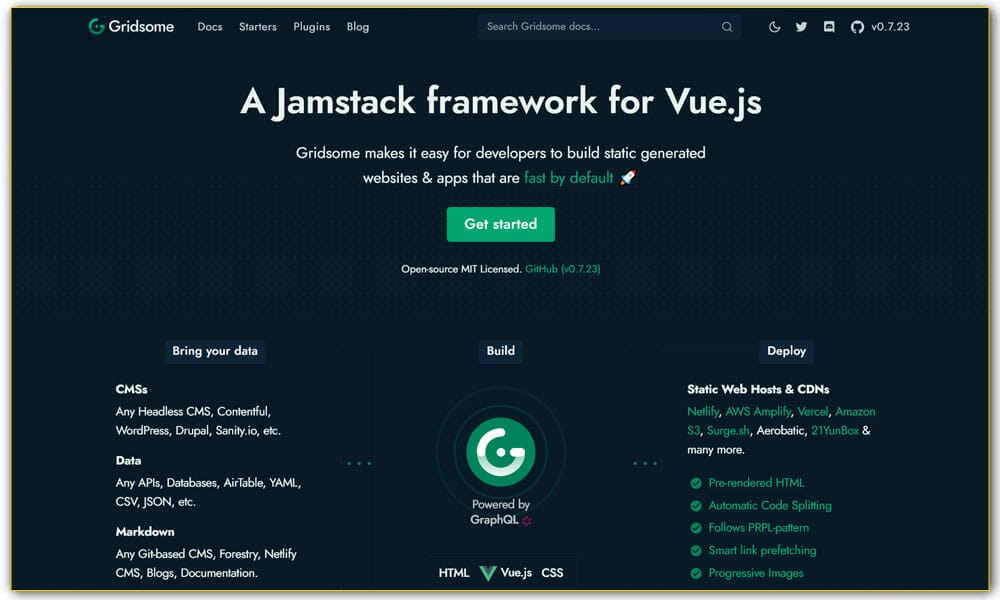The height and width of the screenshot is (600, 1000).
Task: Click the 'fast by default' link
Action: pyautogui.click(x=568, y=177)
